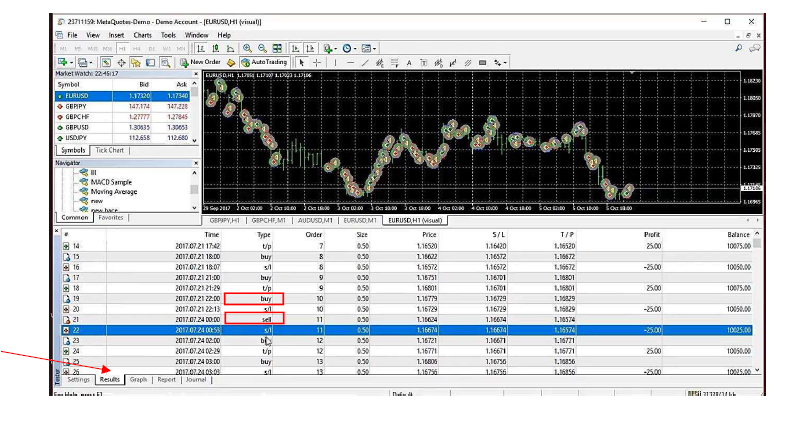Viewport: 811px width, 425px height.
Task: Open the Templates dropdown
Action: [x=368, y=49]
